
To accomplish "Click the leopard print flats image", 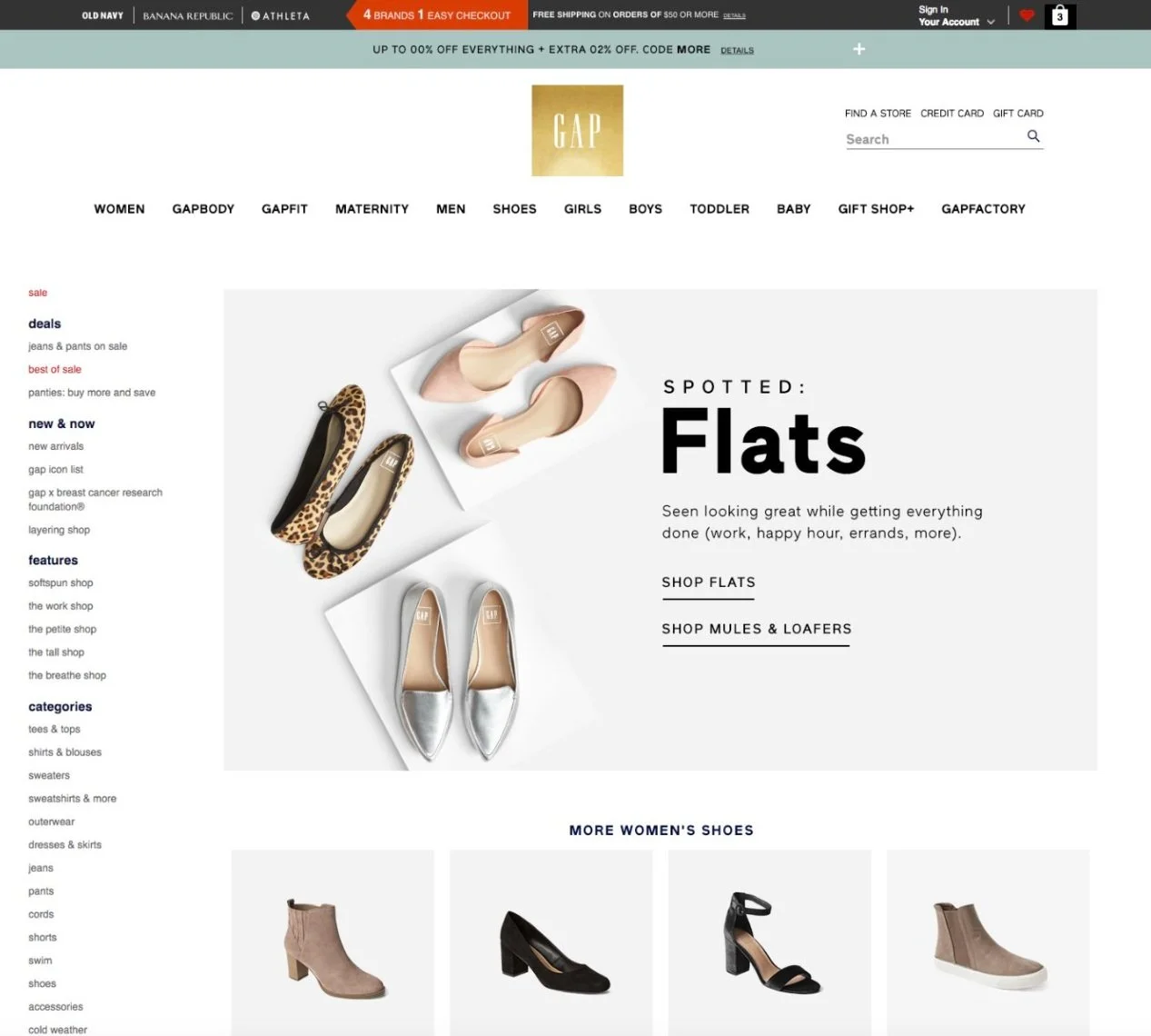I will point(343,482).
